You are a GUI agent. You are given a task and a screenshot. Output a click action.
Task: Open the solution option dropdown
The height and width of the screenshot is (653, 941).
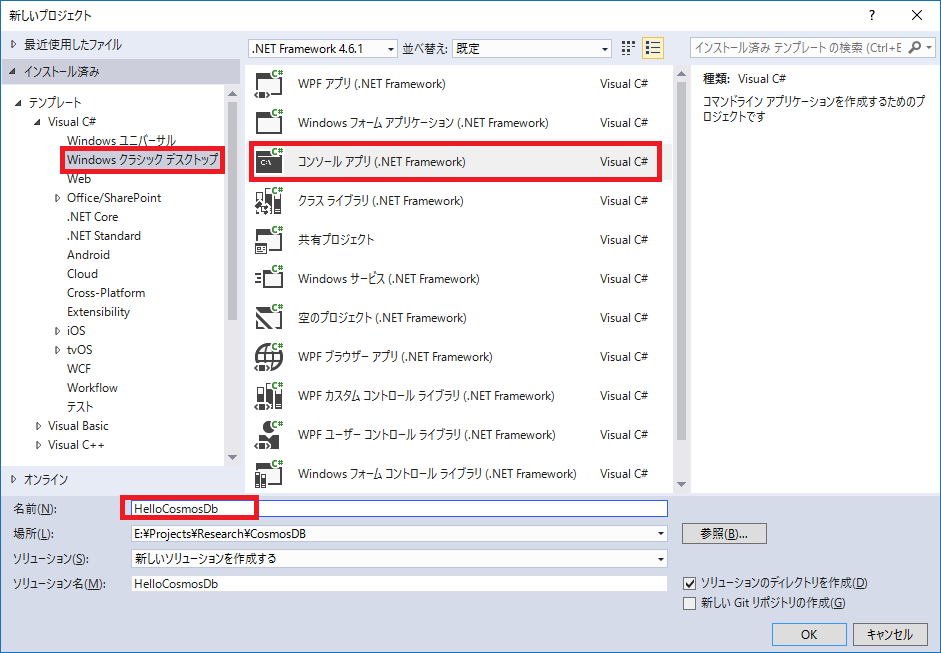(x=661, y=559)
